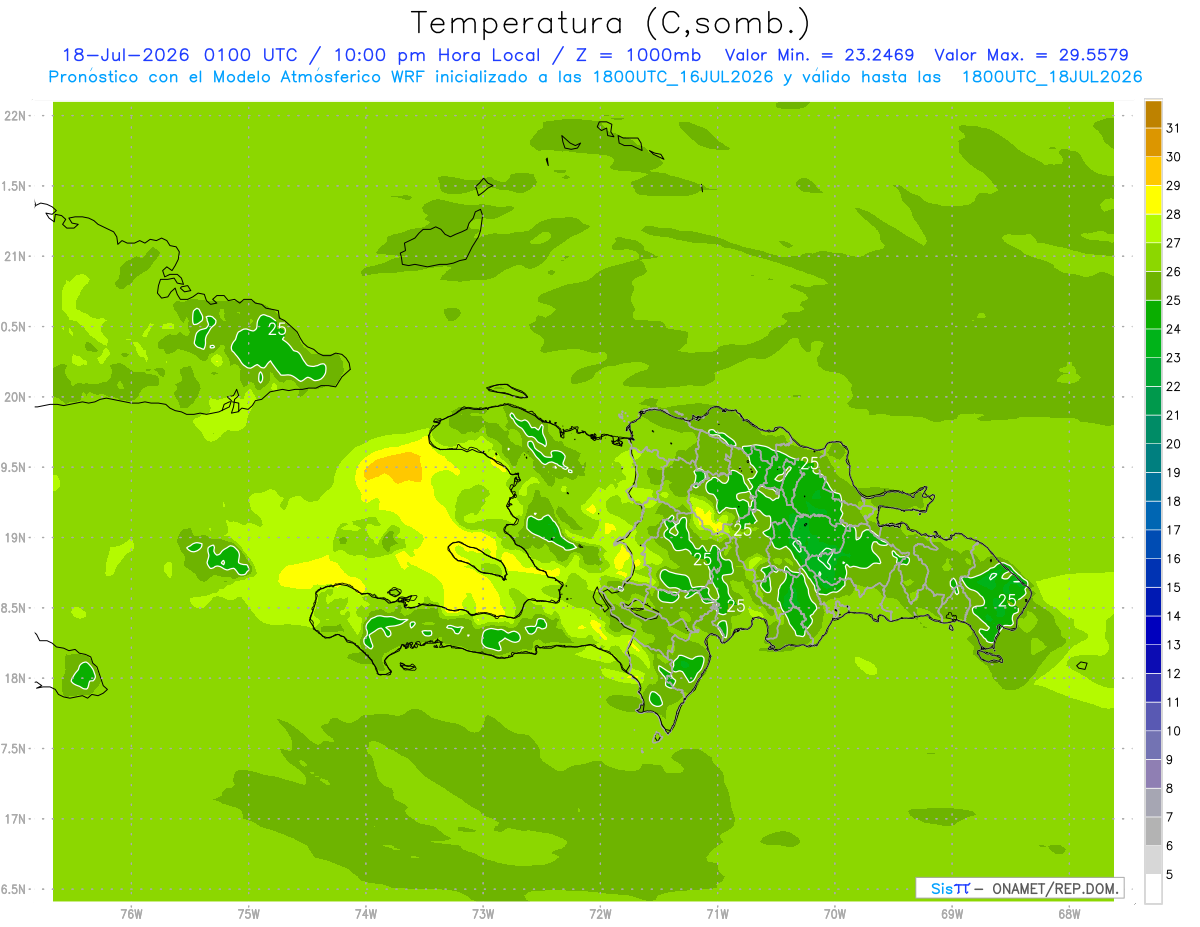1200x927 pixels.
Task: Click legend value 9
Action: (x=1170, y=760)
